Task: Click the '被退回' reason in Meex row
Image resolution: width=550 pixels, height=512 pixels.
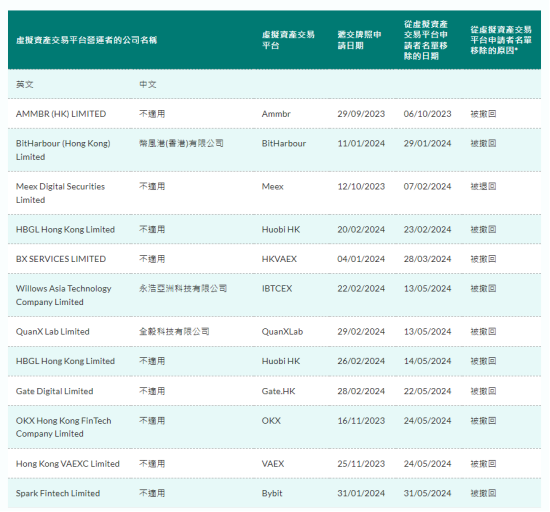Action: 483,186
